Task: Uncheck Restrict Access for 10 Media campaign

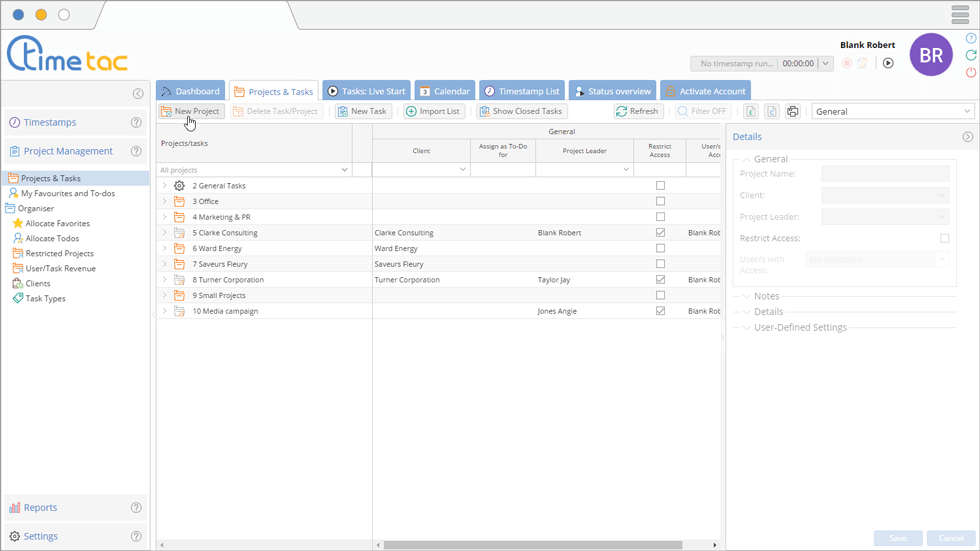Action: (x=660, y=310)
